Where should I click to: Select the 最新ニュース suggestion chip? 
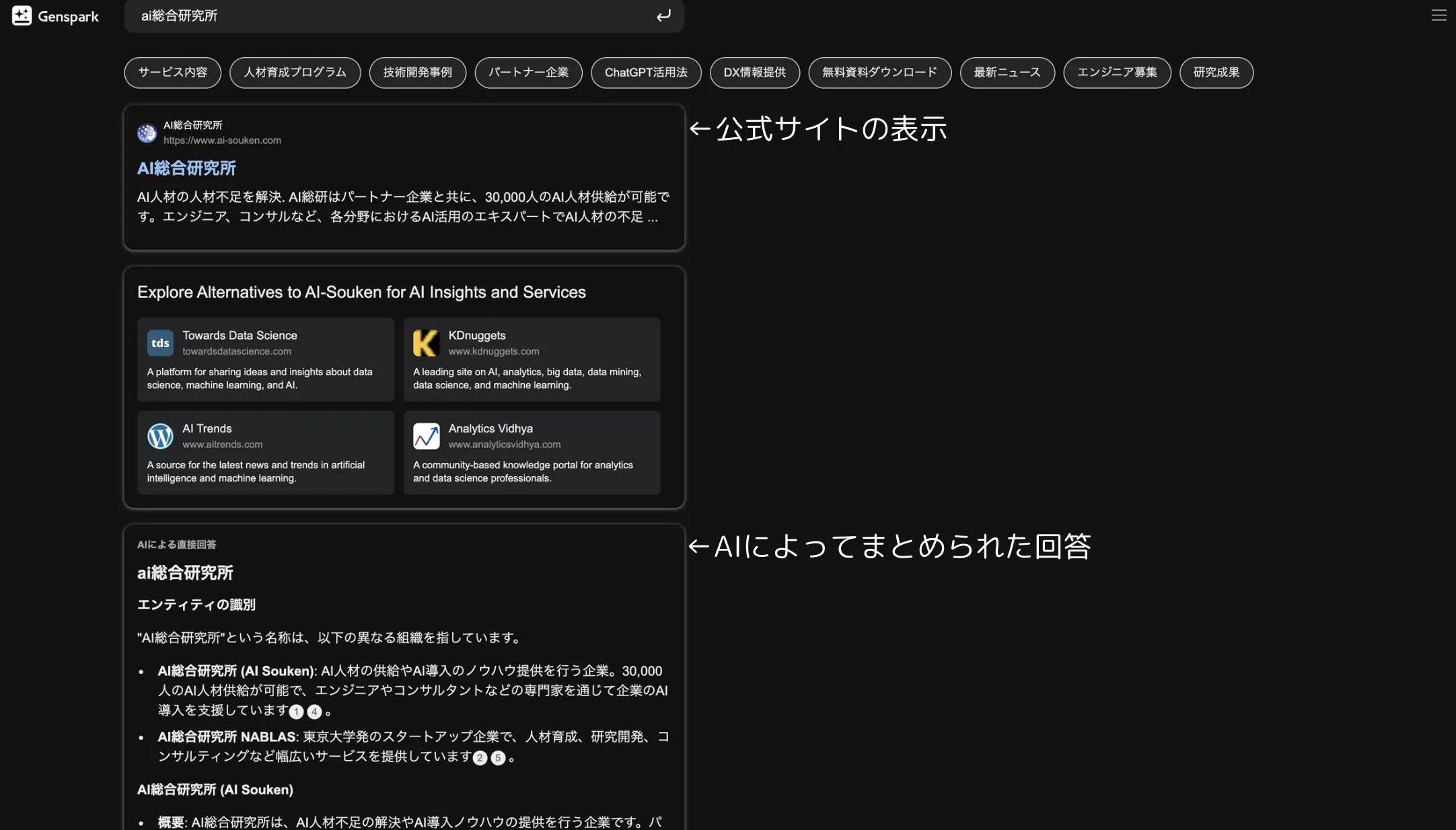[1007, 73]
